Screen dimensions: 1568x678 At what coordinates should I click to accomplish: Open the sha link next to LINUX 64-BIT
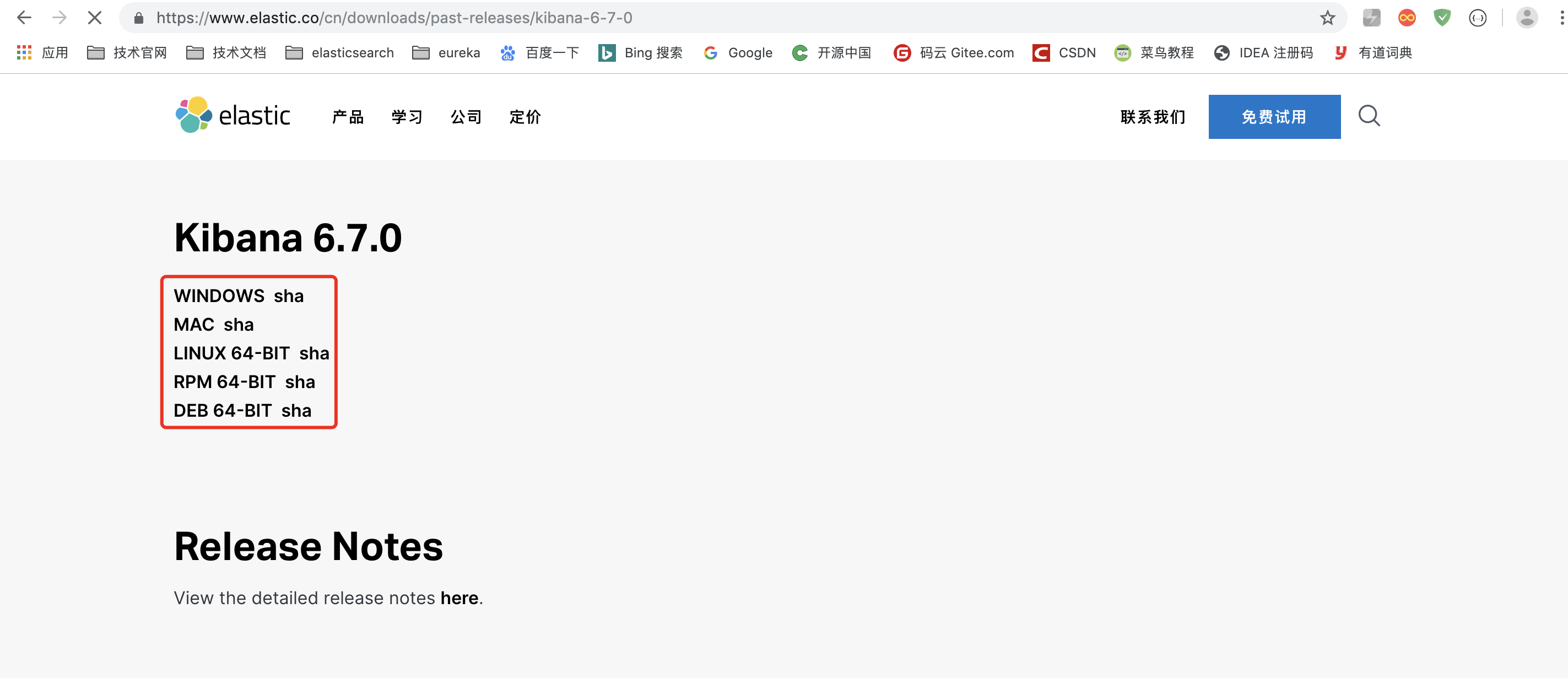[314, 353]
